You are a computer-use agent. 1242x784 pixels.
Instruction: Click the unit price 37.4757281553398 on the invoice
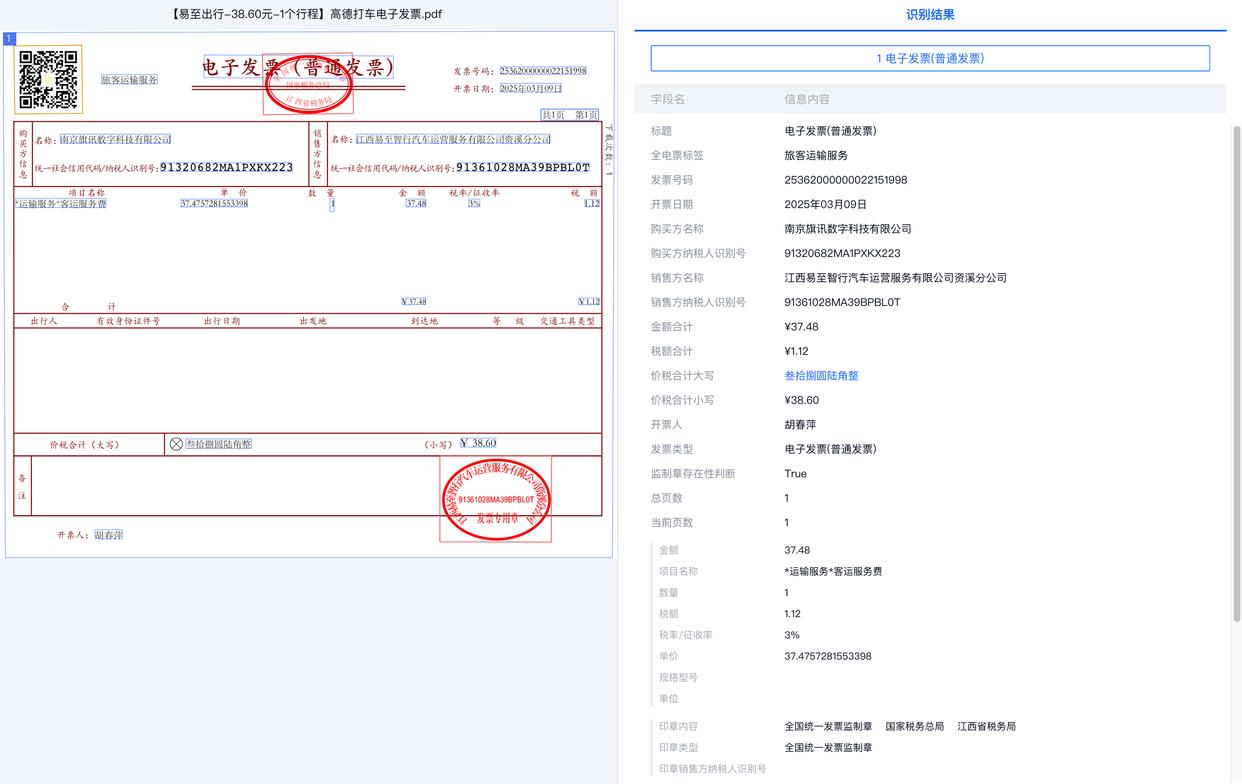pos(214,203)
